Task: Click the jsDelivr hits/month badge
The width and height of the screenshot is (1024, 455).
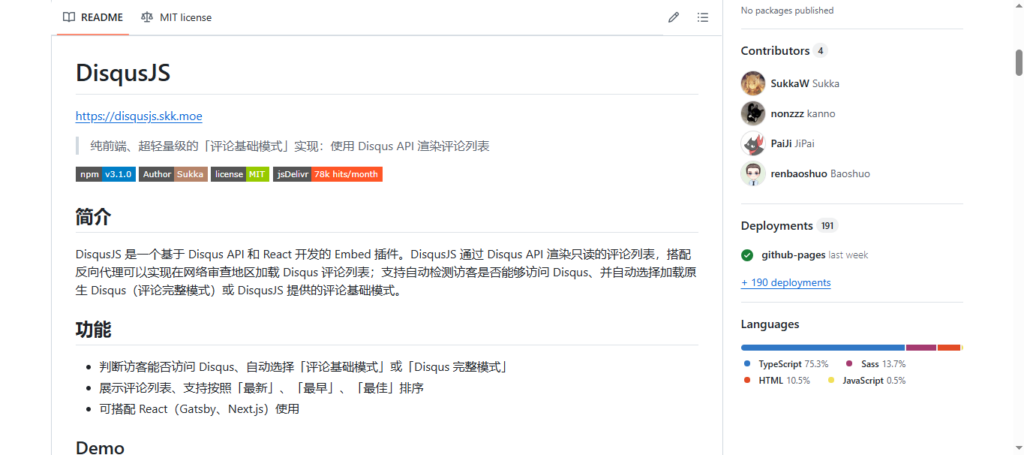Action: click(327, 174)
